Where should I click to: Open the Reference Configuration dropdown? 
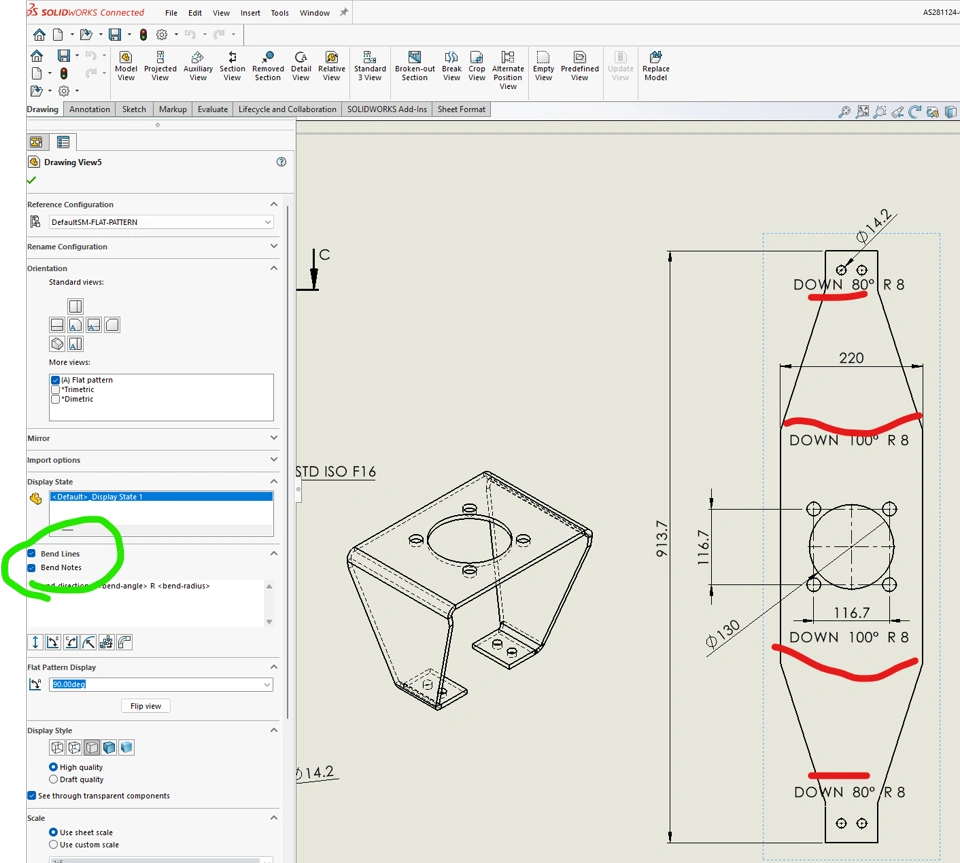(x=160, y=222)
